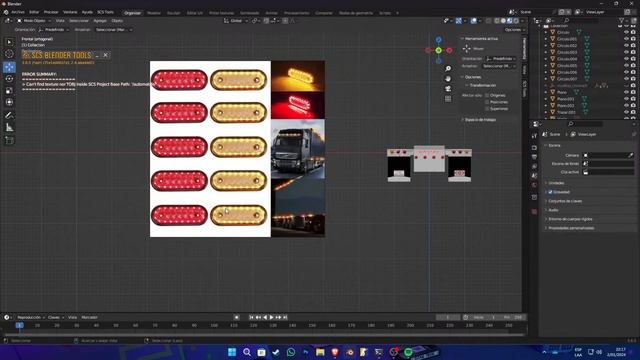The height and width of the screenshot is (360, 640).
Task: Activate the Measure tool
Action: pos(9,128)
